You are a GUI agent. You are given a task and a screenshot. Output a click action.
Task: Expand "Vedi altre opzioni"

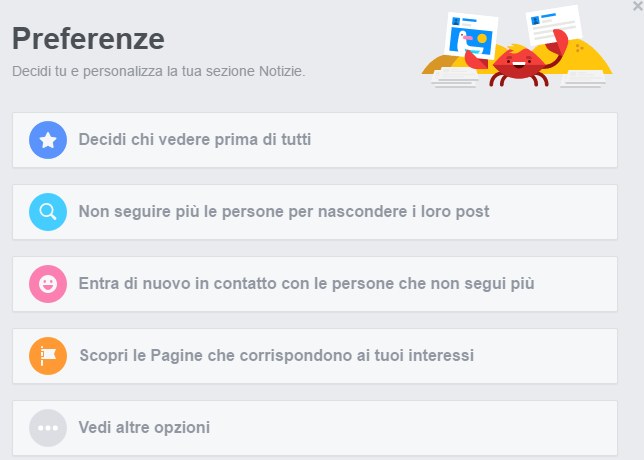point(315,428)
